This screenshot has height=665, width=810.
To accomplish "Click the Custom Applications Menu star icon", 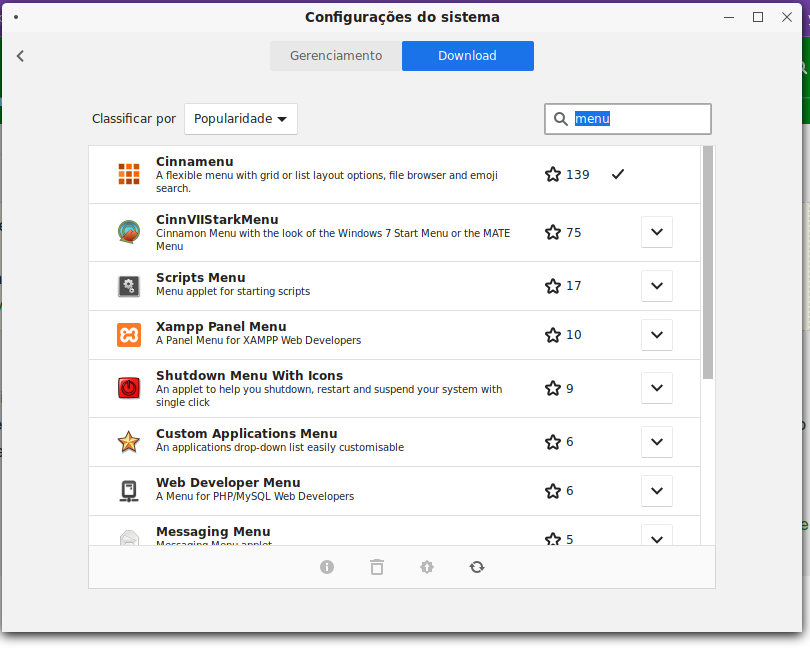I will [129, 442].
